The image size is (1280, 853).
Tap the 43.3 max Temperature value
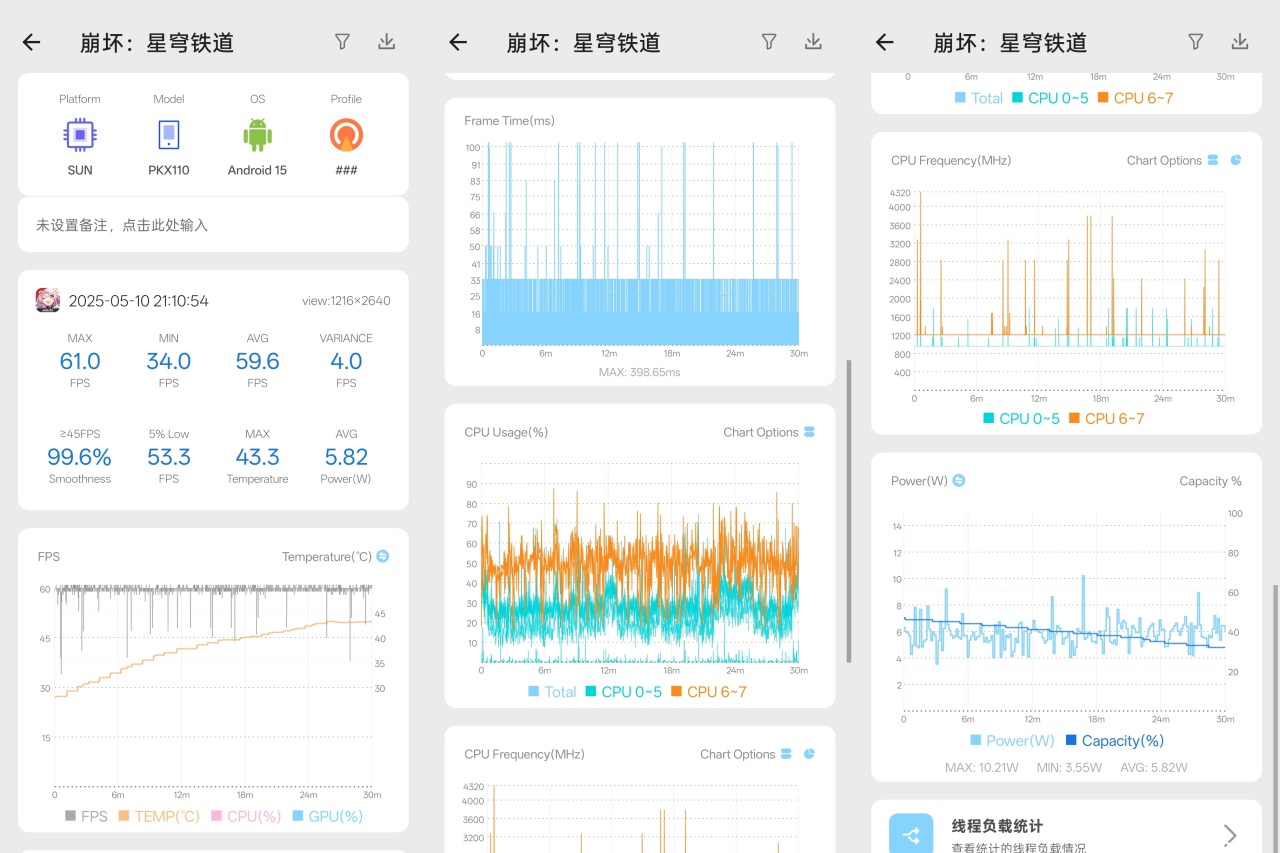(x=257, y=457)
